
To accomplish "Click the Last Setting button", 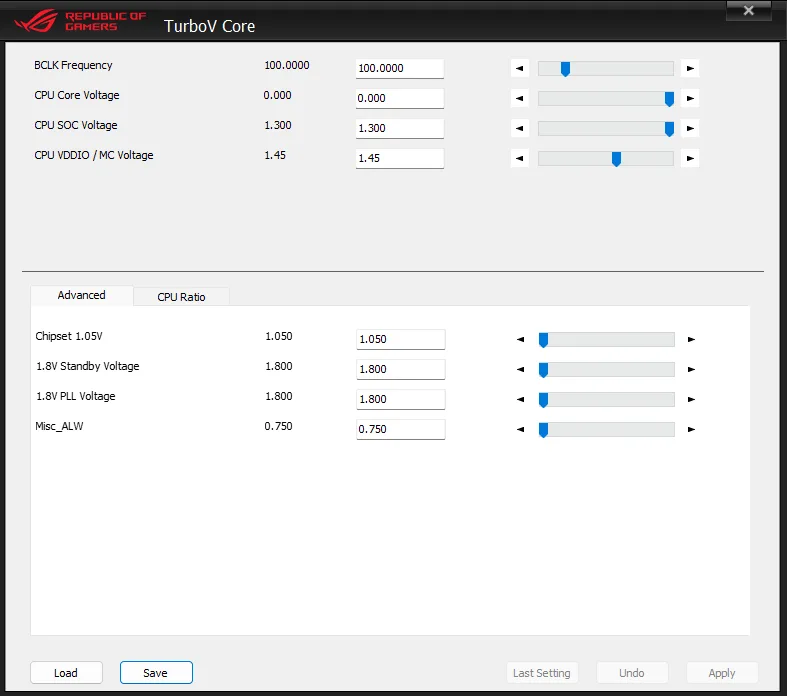I will coord(542,672).
